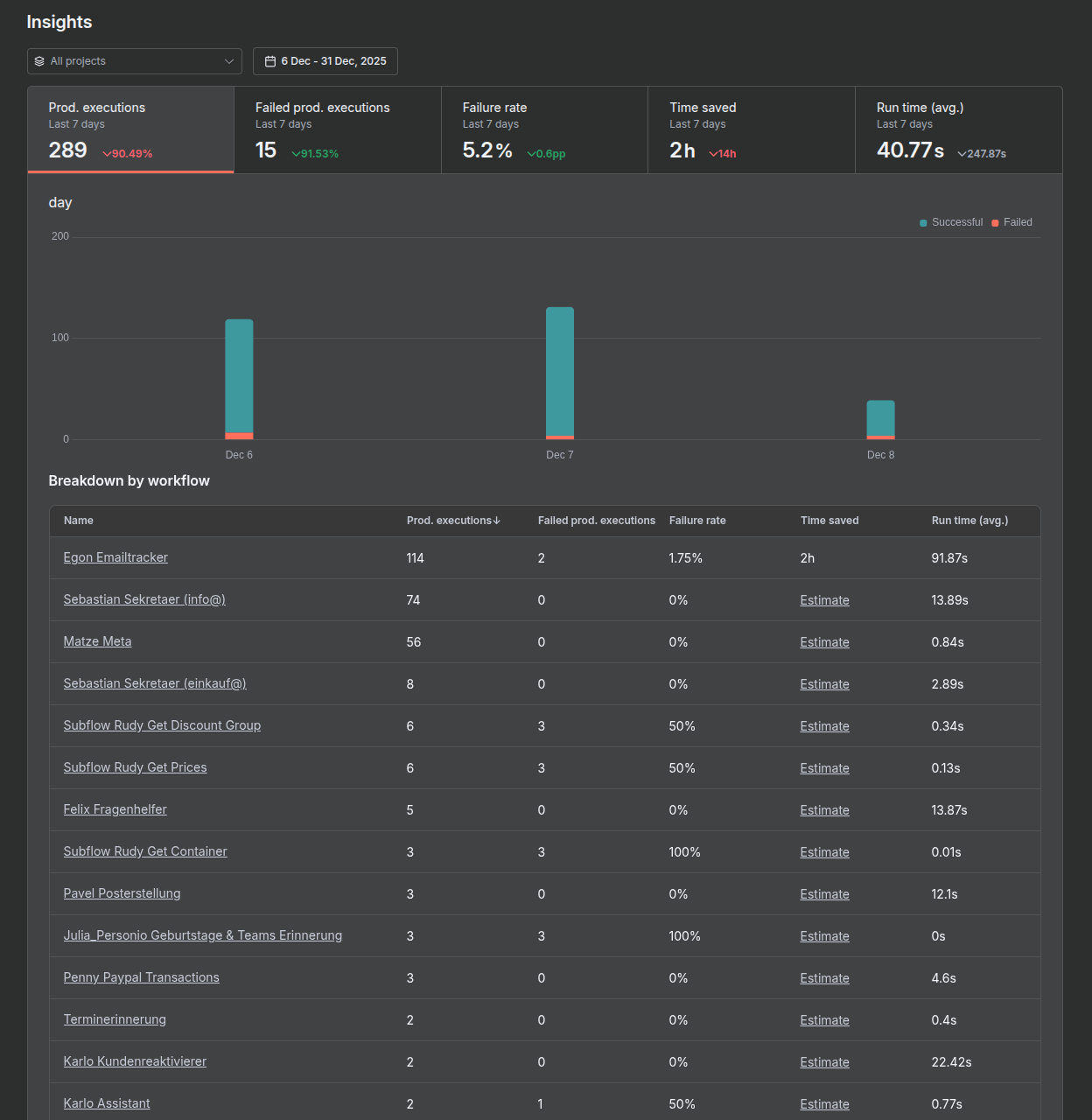Viewport: 1092px width, 1120px height.
Task: Sort table by Failure rate column header
Action: pos(697,521)
